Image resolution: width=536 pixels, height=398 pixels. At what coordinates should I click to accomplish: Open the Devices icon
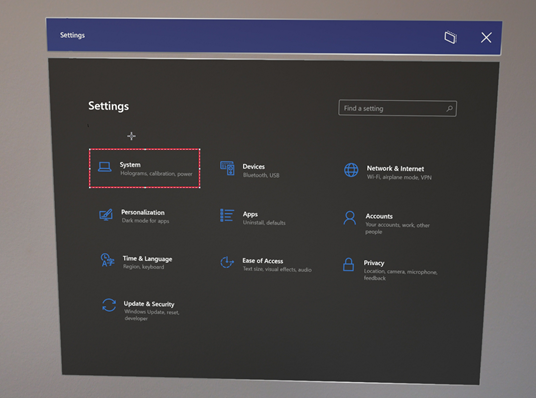pos(227,168)
